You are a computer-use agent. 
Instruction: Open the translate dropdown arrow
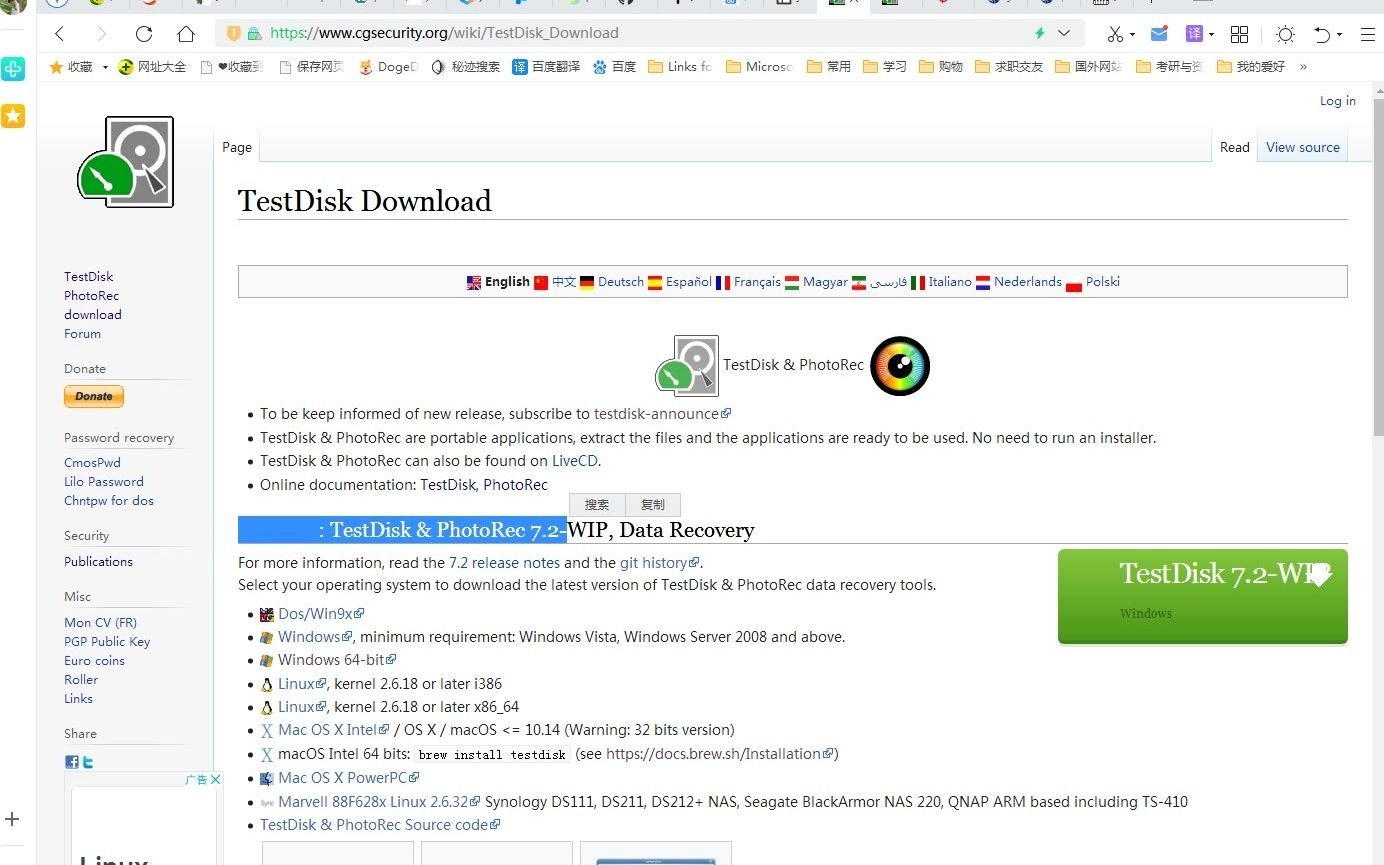1211,35
